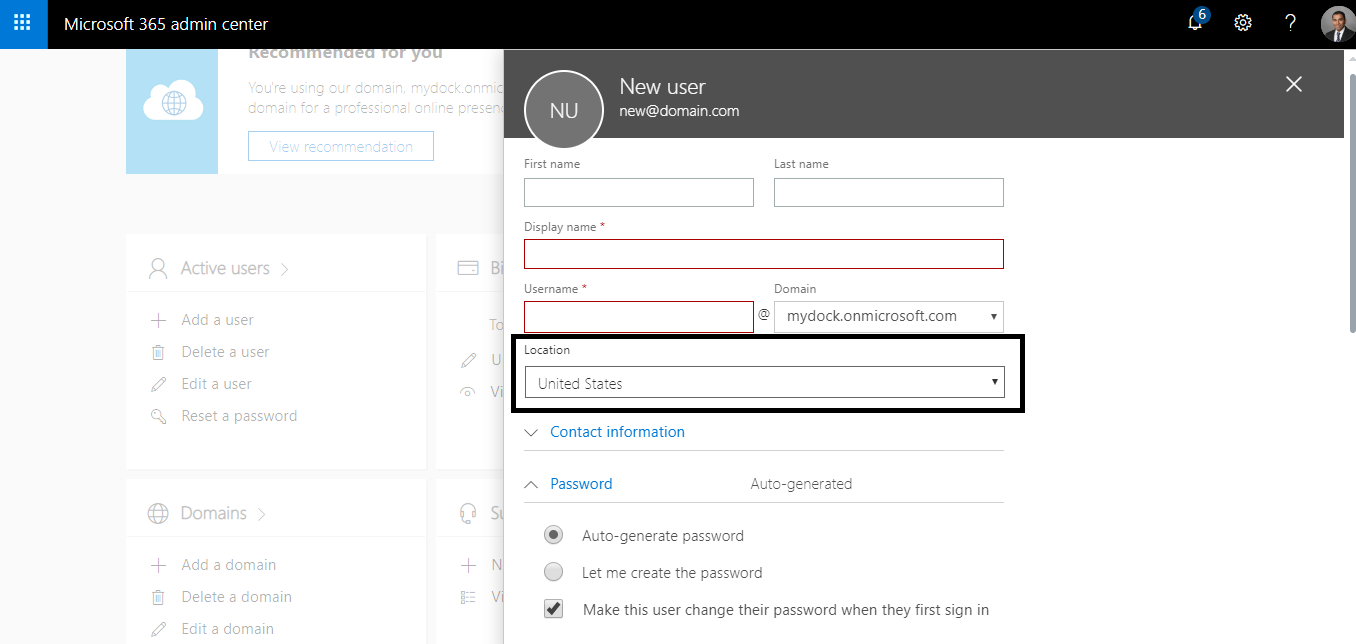Click the pencil icon beside Edit a domain
This screenshot has width=1356, height=644.
(158, 629)
